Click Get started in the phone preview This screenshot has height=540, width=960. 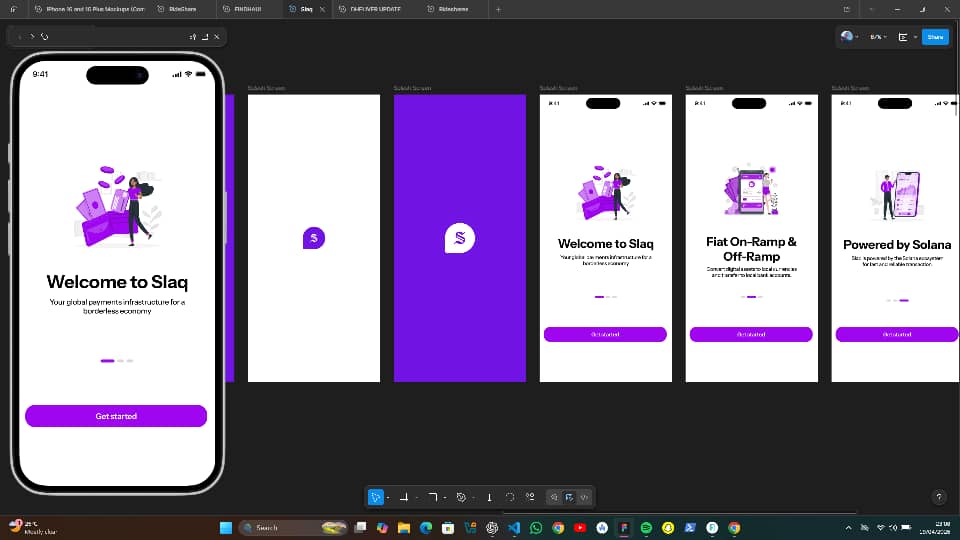point(116,416)
